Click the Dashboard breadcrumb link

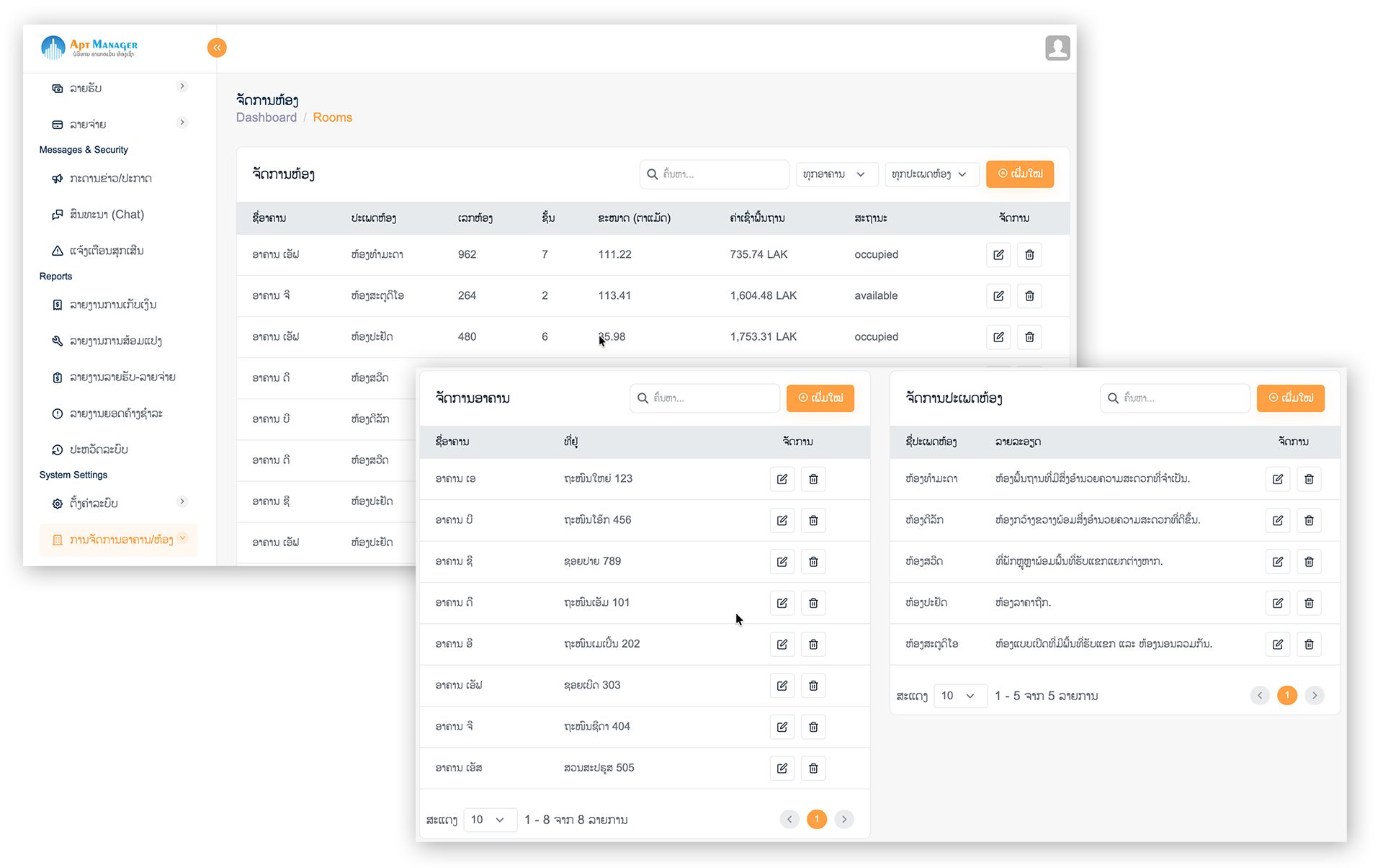[266, 117]
